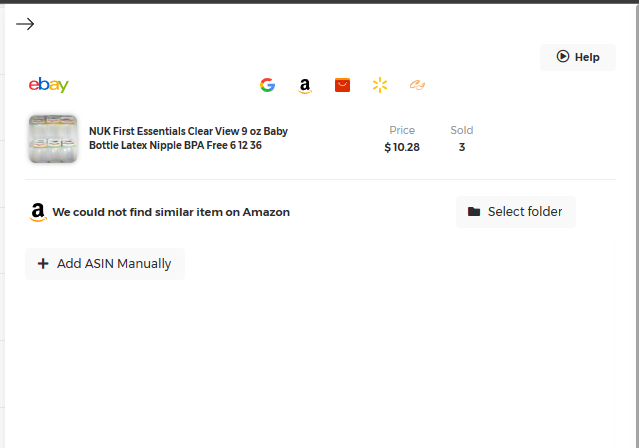This screenshot has height=448, width=639.
Task: Click the eBay logo
Action: (49, 85)
